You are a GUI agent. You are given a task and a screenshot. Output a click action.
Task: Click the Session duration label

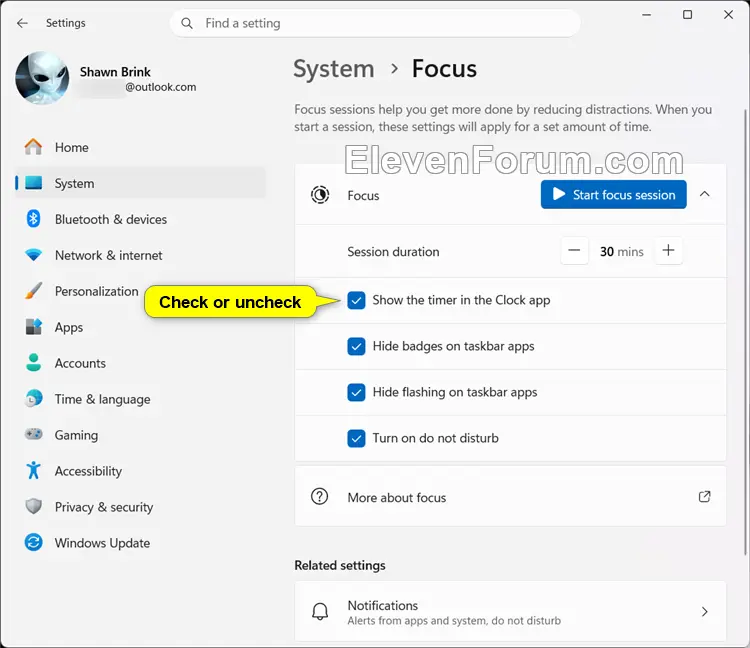click(393, 252)
